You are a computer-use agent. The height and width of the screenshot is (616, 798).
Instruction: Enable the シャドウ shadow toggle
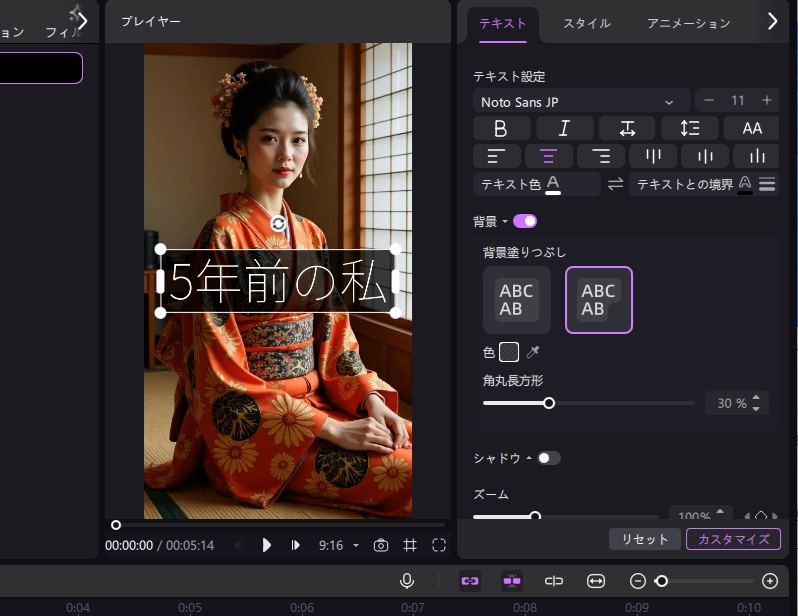coord(549,458)
